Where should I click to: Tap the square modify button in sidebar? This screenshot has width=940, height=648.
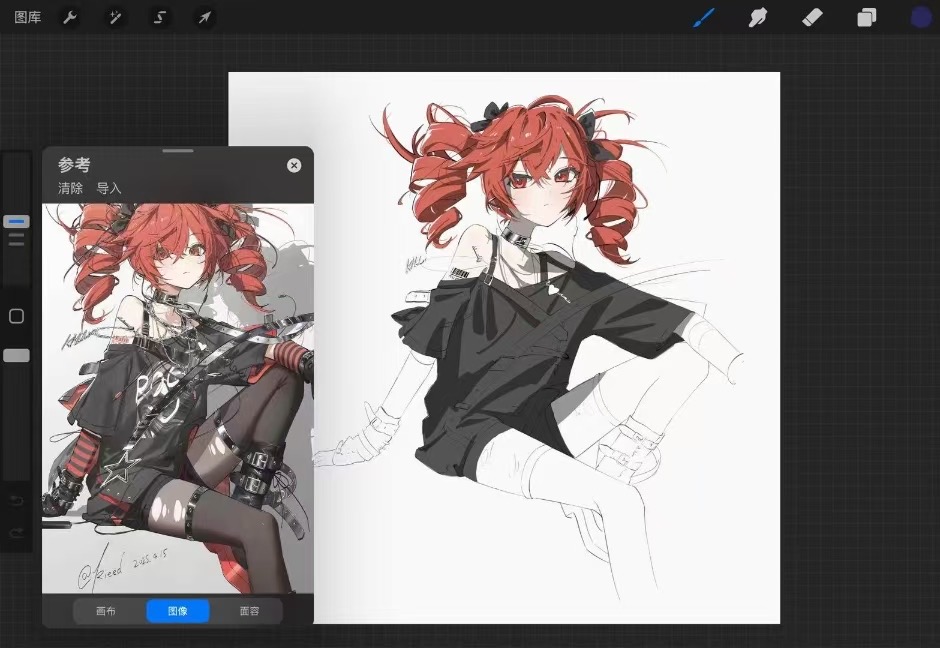[16, 316]
